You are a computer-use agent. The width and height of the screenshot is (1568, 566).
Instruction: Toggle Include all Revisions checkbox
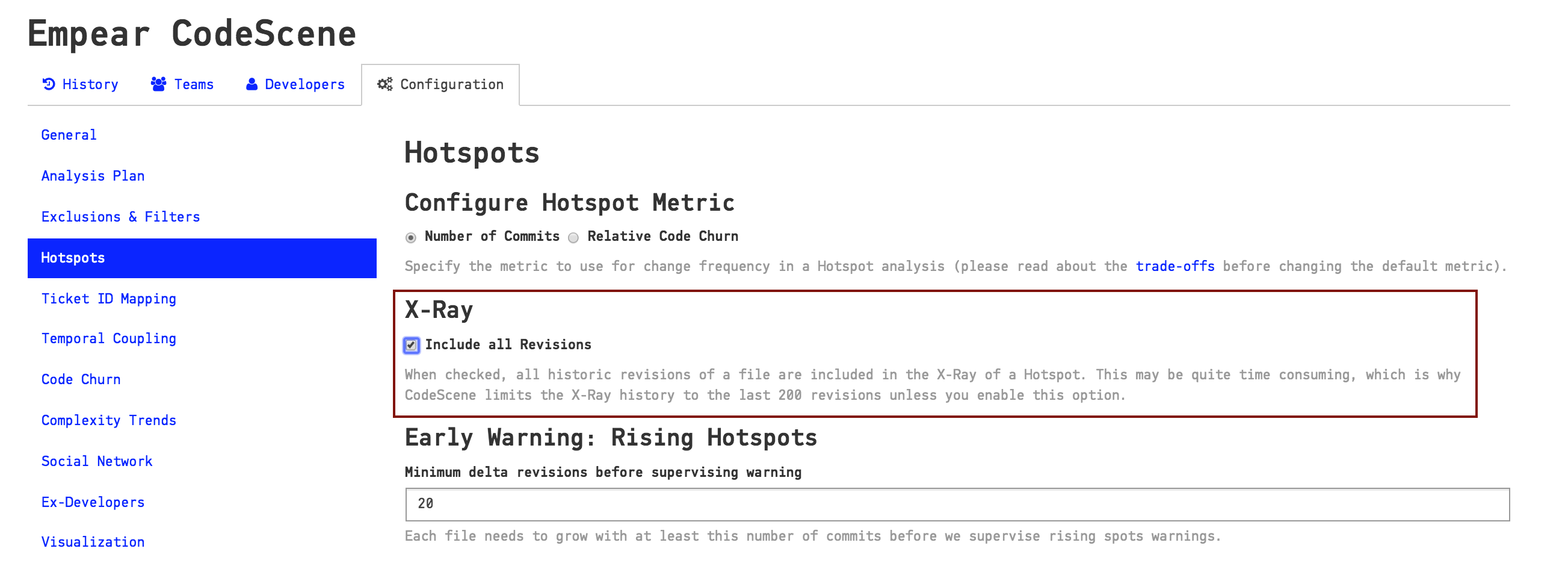click(x=412, y=346)
